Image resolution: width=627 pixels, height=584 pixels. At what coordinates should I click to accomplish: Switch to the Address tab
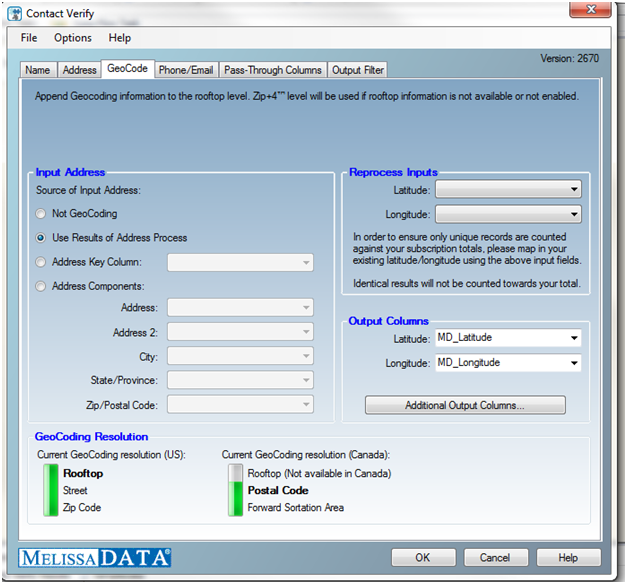click(x=80, y=70)
